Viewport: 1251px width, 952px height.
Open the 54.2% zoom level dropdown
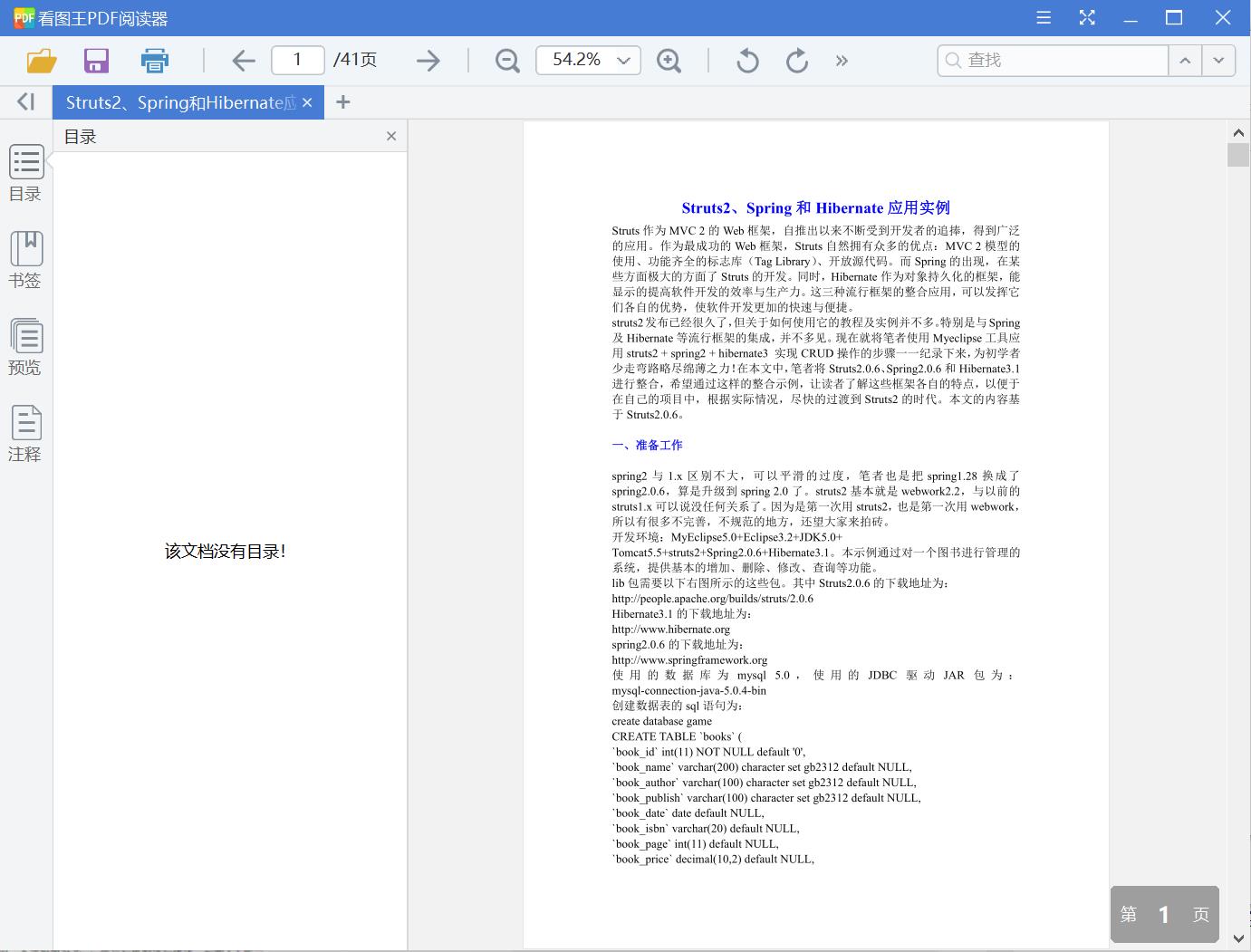[x=589, y=60]
